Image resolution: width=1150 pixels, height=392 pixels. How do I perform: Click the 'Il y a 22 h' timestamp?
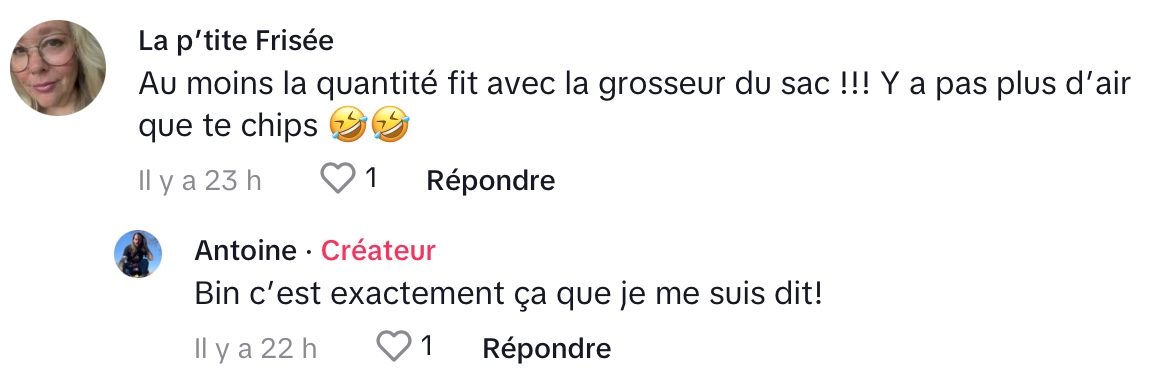256,348
